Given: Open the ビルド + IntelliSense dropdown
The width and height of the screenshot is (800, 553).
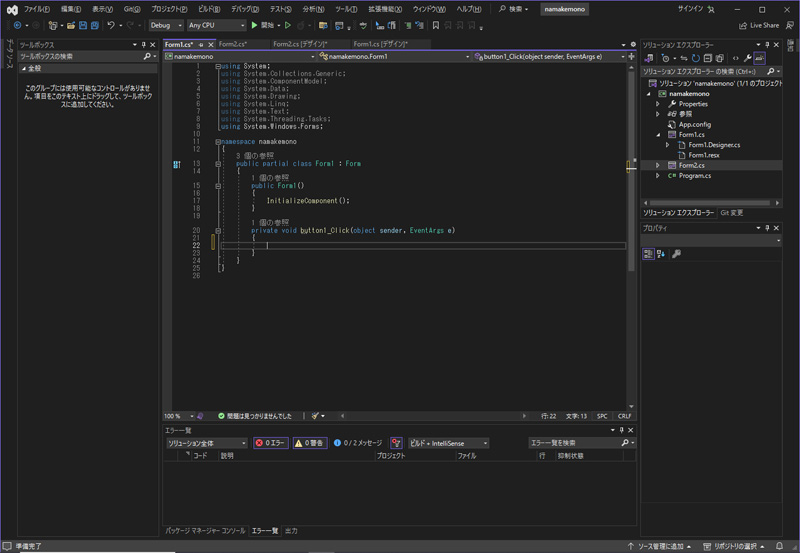Looking at the screenshot, I should 447,443.
